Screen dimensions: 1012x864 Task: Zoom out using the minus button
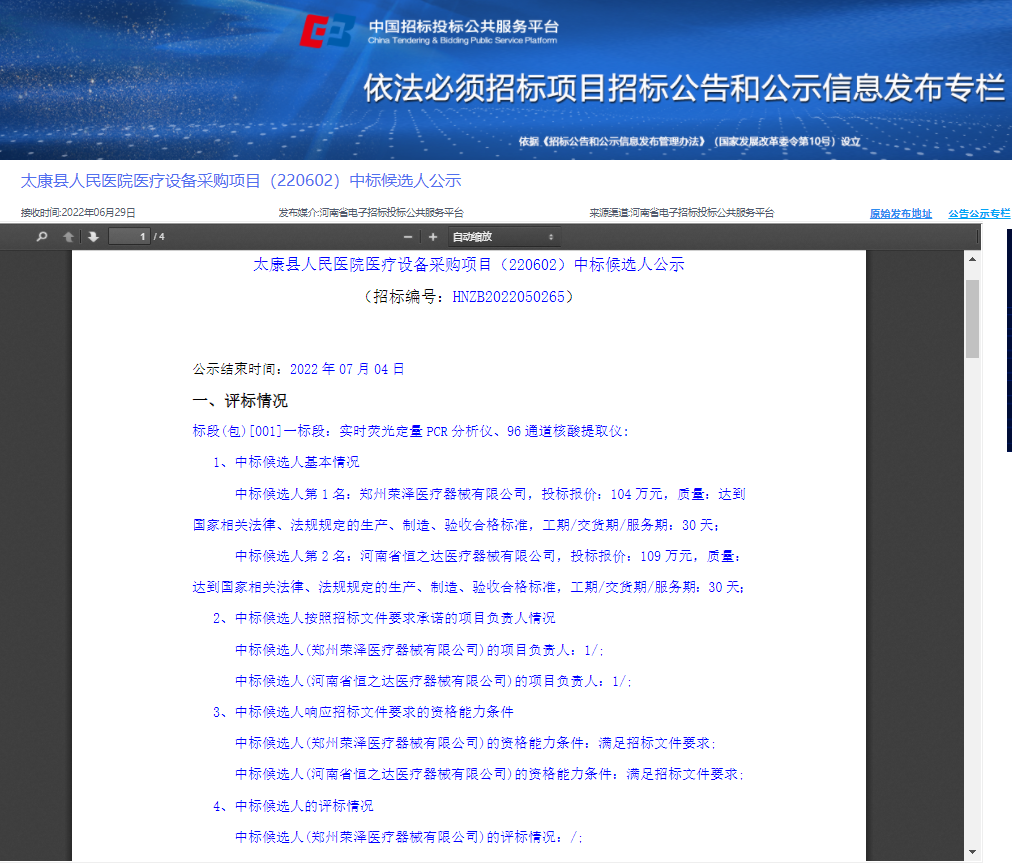pos(407,237)
